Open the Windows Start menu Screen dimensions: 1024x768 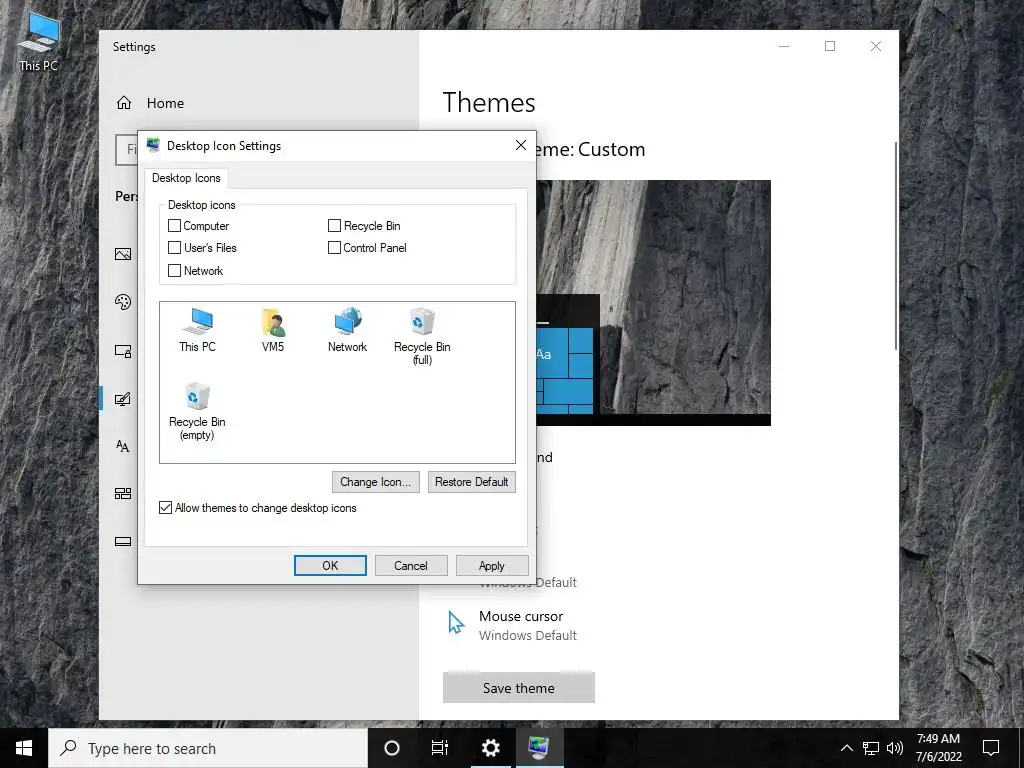coord(24,748)
